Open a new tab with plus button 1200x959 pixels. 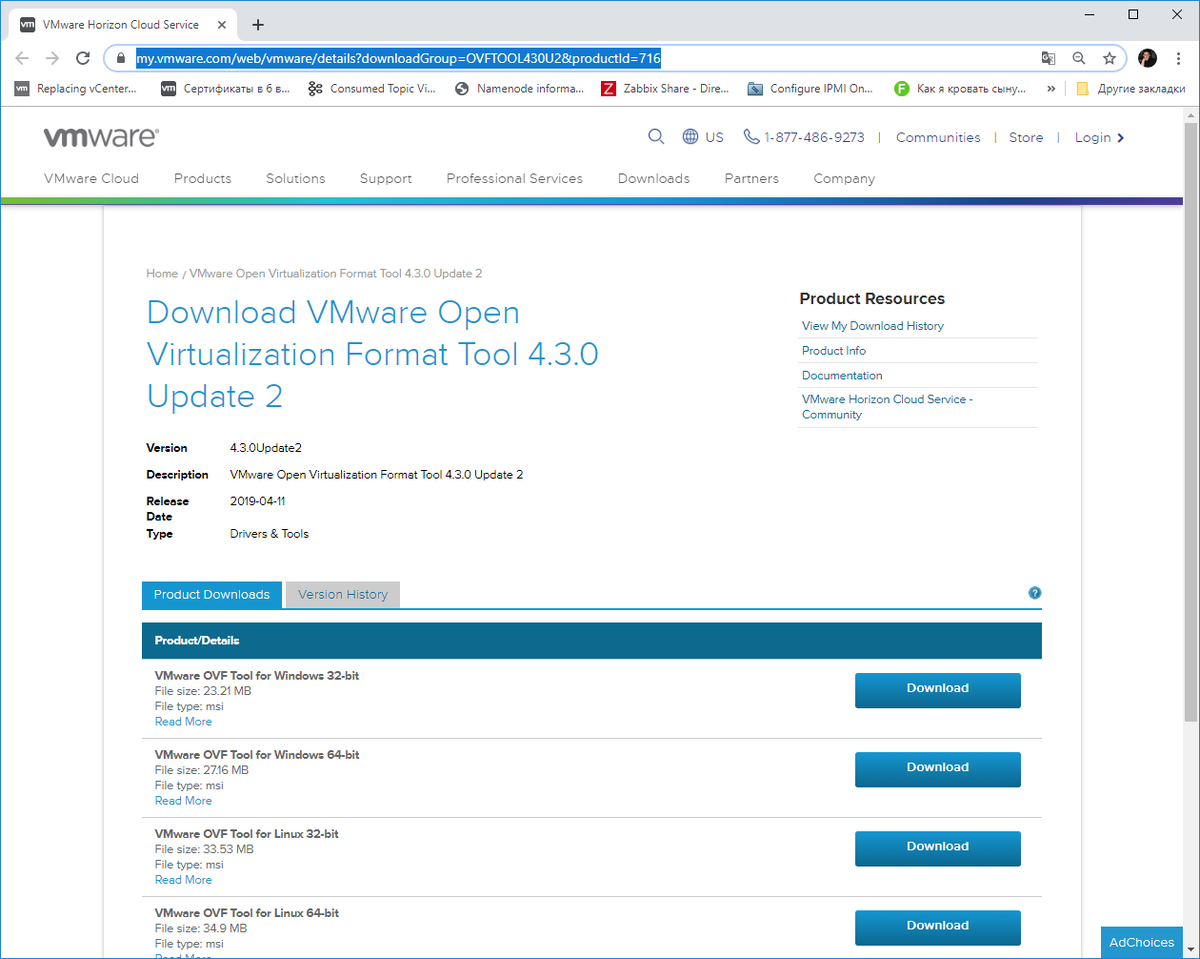click(x=258, y=24)
